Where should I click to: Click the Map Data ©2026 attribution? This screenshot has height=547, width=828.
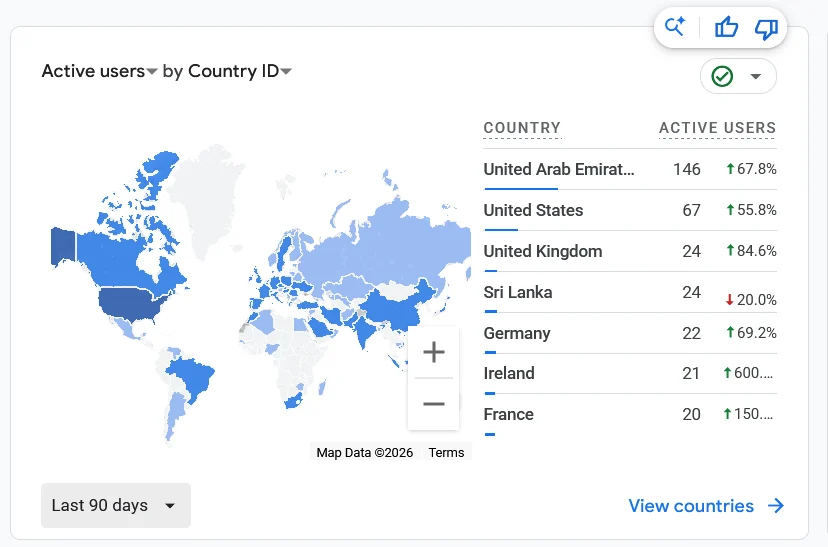364,452
